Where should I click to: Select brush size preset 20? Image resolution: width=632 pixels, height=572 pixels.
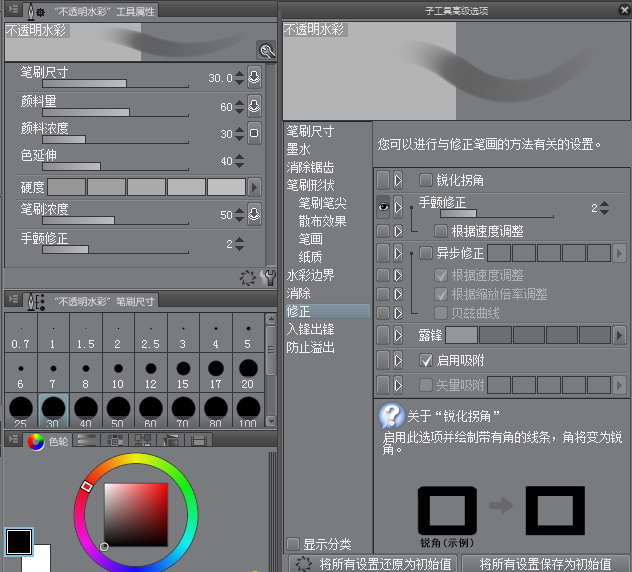(x=248, y=374)
